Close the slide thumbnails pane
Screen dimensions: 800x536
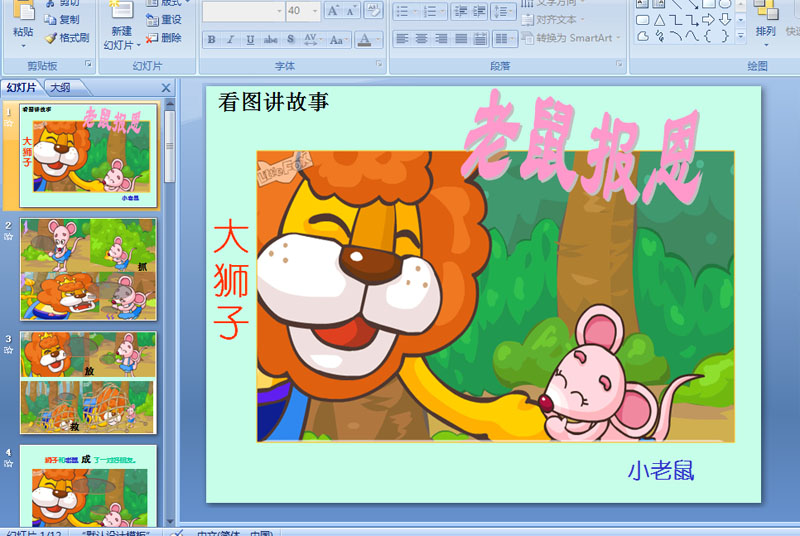(166, 88)
